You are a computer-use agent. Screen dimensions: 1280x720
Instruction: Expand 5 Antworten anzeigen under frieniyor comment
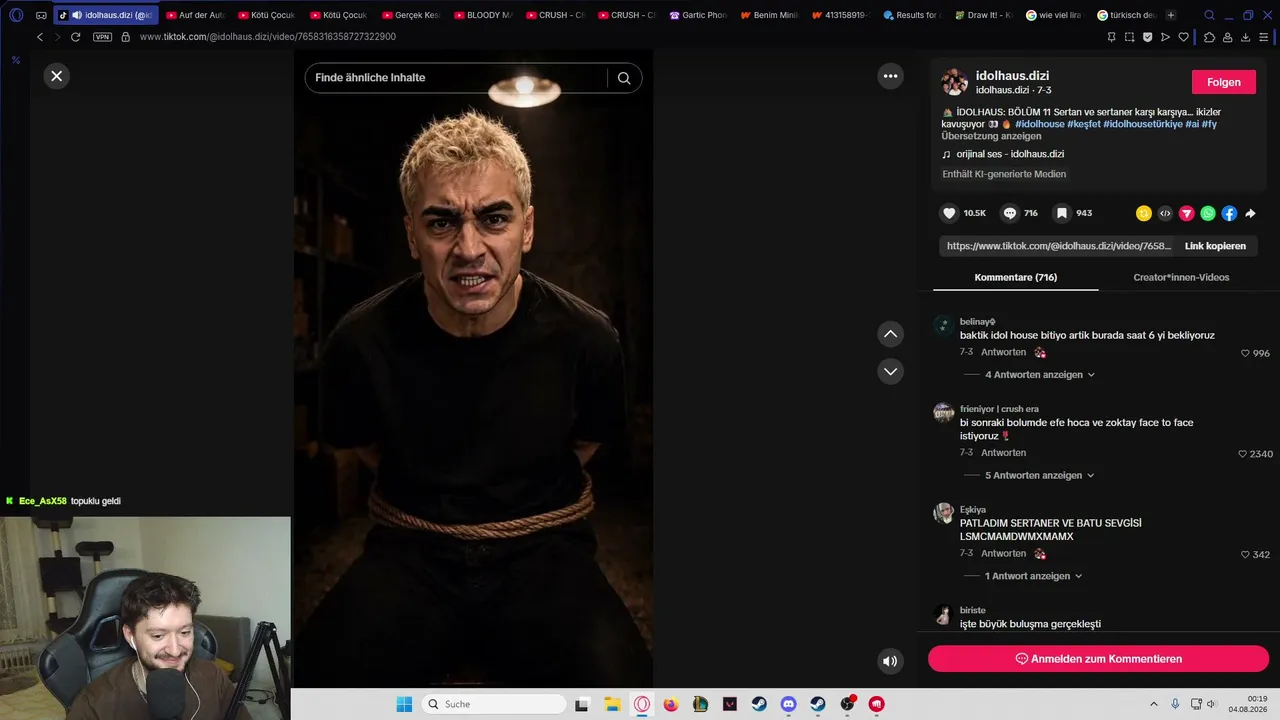(1040, 476)
